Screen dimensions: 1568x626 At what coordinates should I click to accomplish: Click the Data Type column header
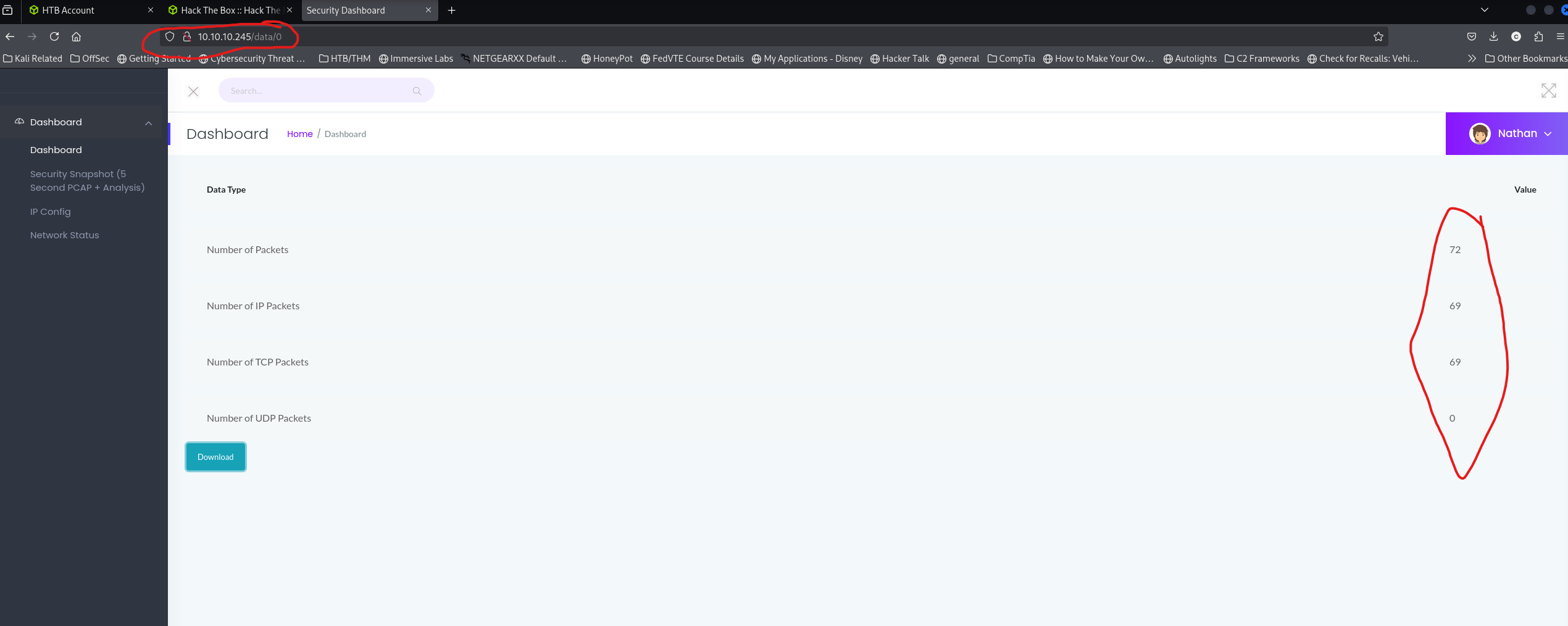tap(226, 190)
